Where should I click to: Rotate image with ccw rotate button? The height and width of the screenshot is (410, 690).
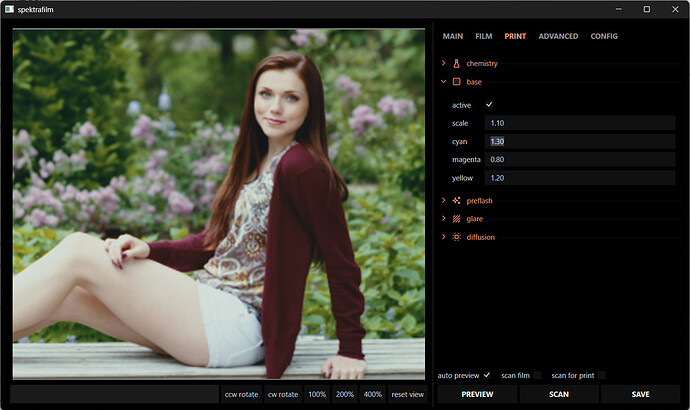[242, 394]
